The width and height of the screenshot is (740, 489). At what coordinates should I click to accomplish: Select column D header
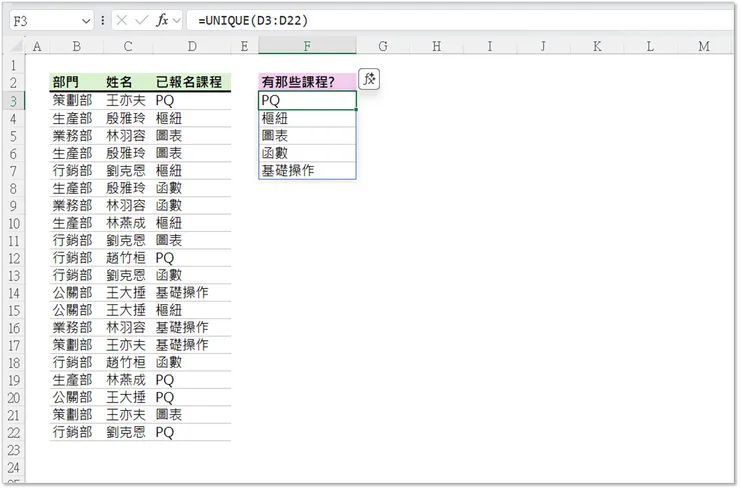pos(192,46)
